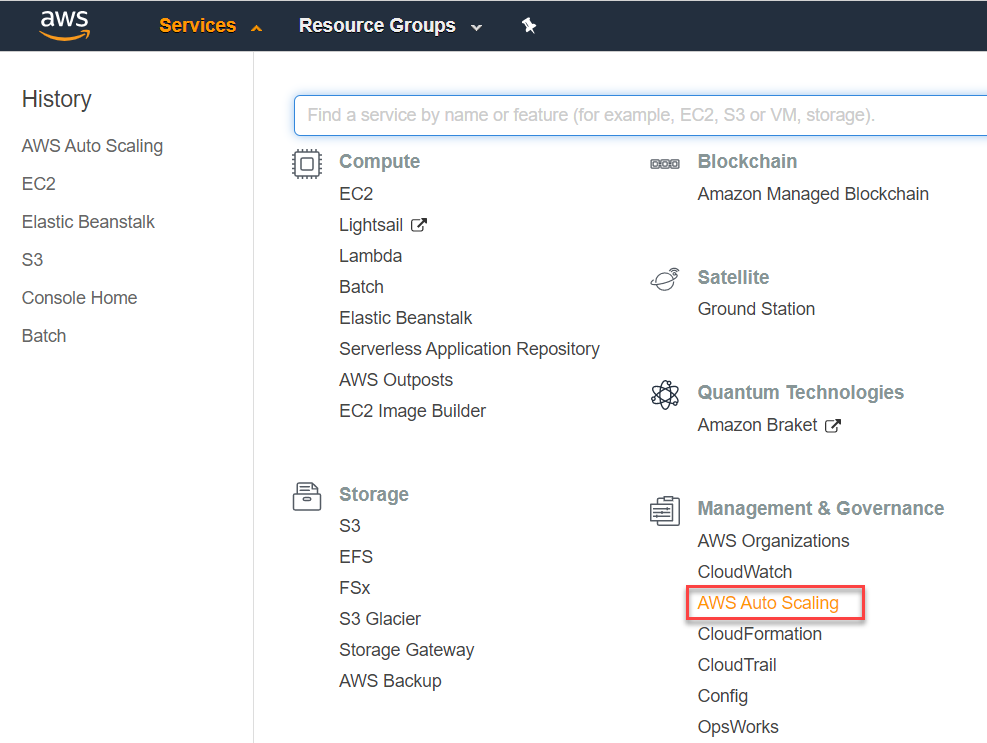Open EC2 from the History list
987x743 pixels.
click(39, 184)
